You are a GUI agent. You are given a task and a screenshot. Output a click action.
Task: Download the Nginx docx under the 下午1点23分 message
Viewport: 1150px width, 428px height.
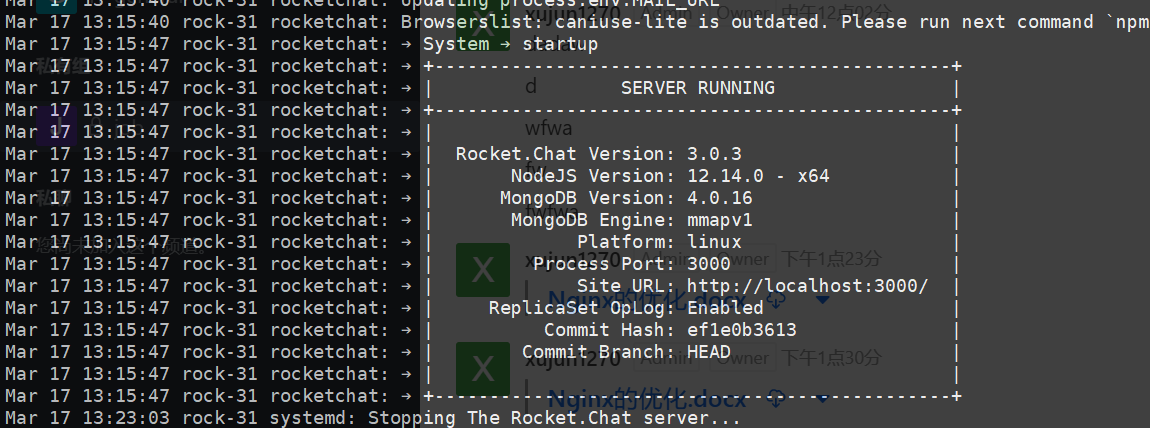775,300
